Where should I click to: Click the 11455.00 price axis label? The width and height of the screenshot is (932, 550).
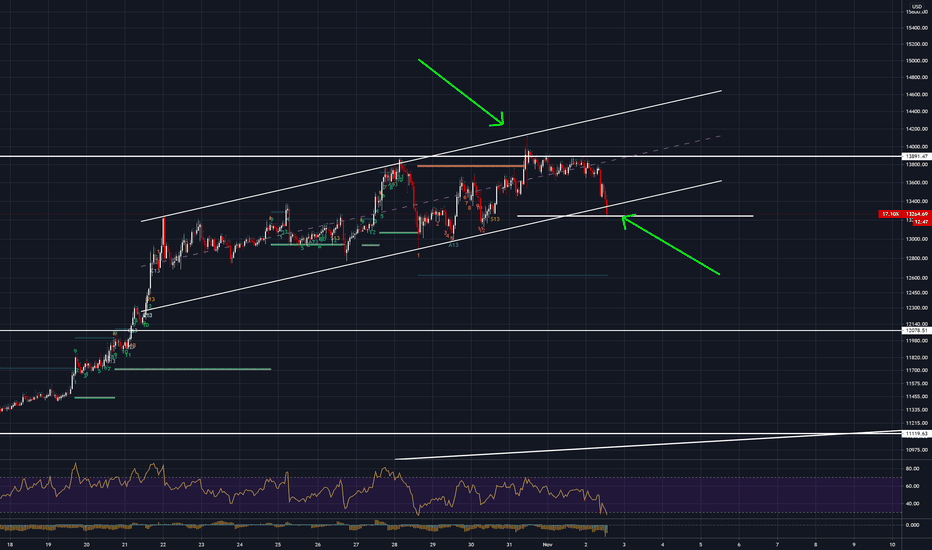pyautogui.click(x=917, y=397)
